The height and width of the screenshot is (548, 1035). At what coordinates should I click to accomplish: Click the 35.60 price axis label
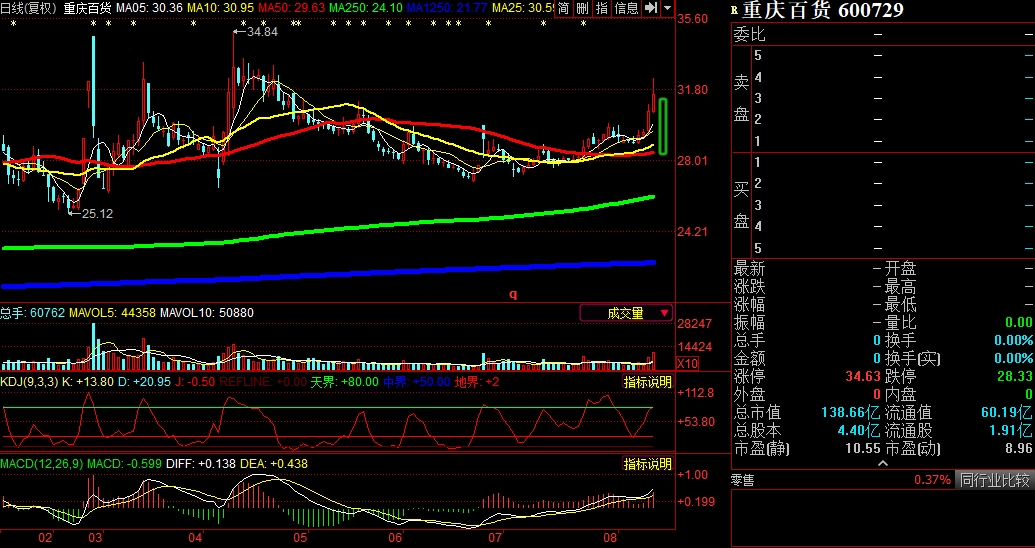coord(692,19)
